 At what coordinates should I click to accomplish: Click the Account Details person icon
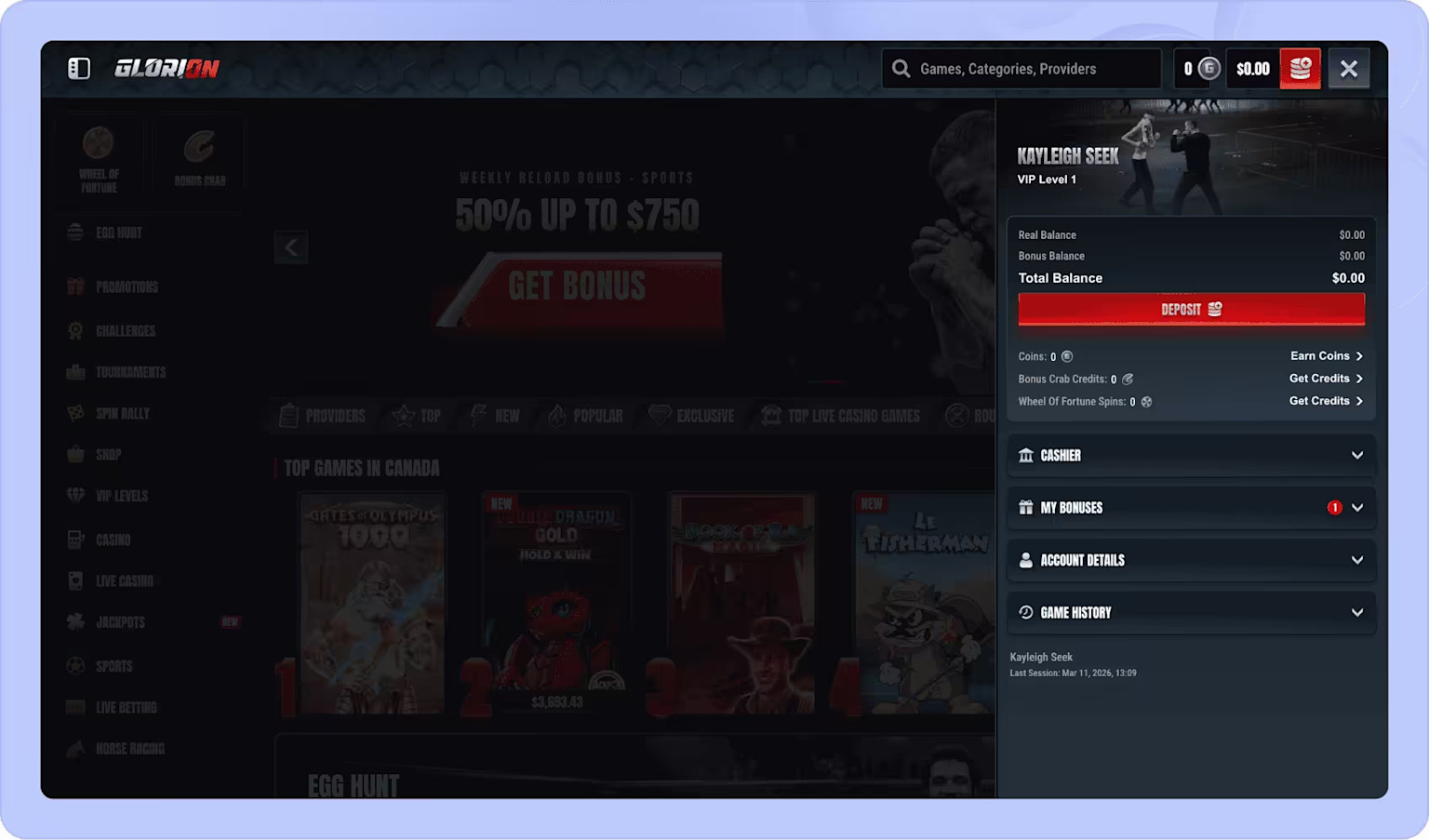1026,560
